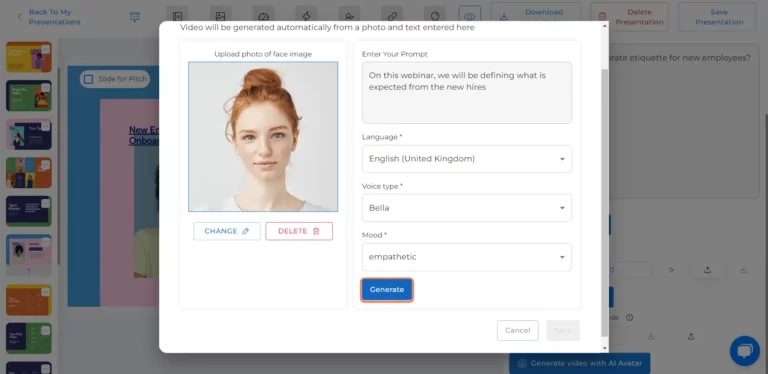Select the fourth colorful grid slide thumbnail
This screenshot has height=374, width=768.
click(x=28, y=172)
